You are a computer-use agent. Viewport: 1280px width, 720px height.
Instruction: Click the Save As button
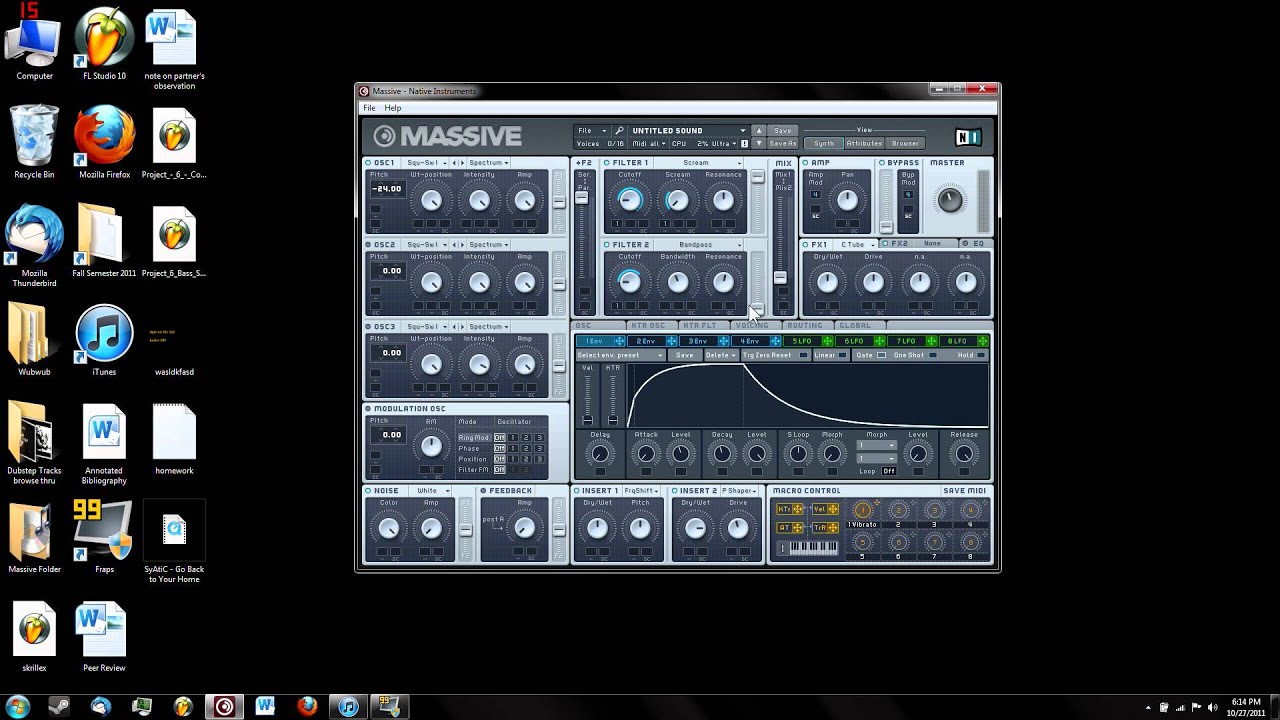pyautogui.click(x=782, y=143)
